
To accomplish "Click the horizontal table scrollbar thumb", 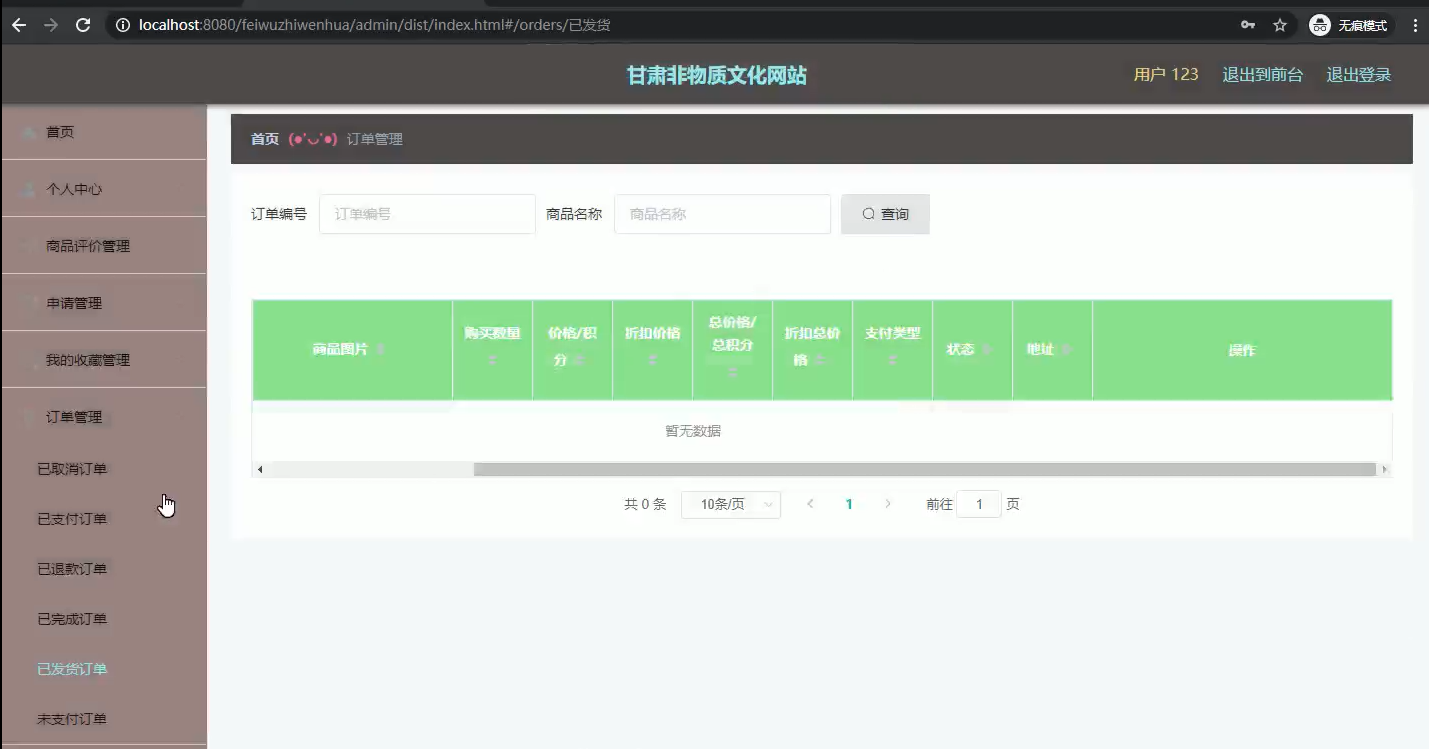I will [925, 469].
